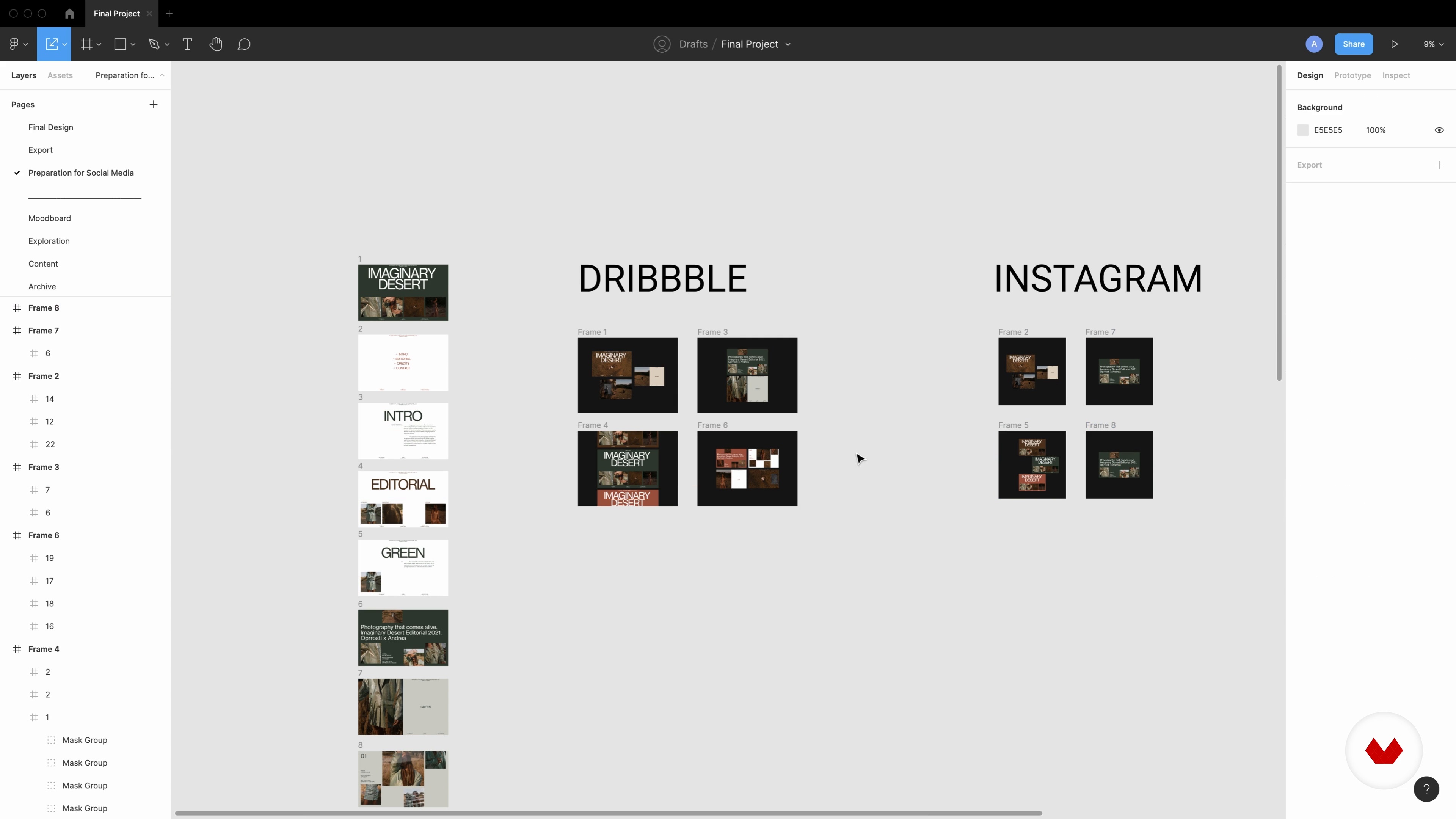Open Pen tool options dropdown arrow
1456x819 pixels.
167,45
